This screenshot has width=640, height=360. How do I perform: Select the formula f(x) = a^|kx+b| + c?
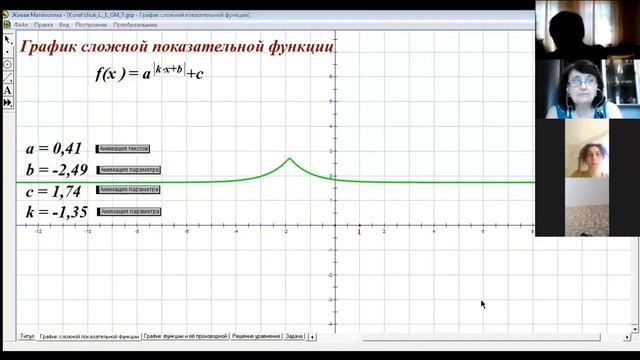click(149, 72)
